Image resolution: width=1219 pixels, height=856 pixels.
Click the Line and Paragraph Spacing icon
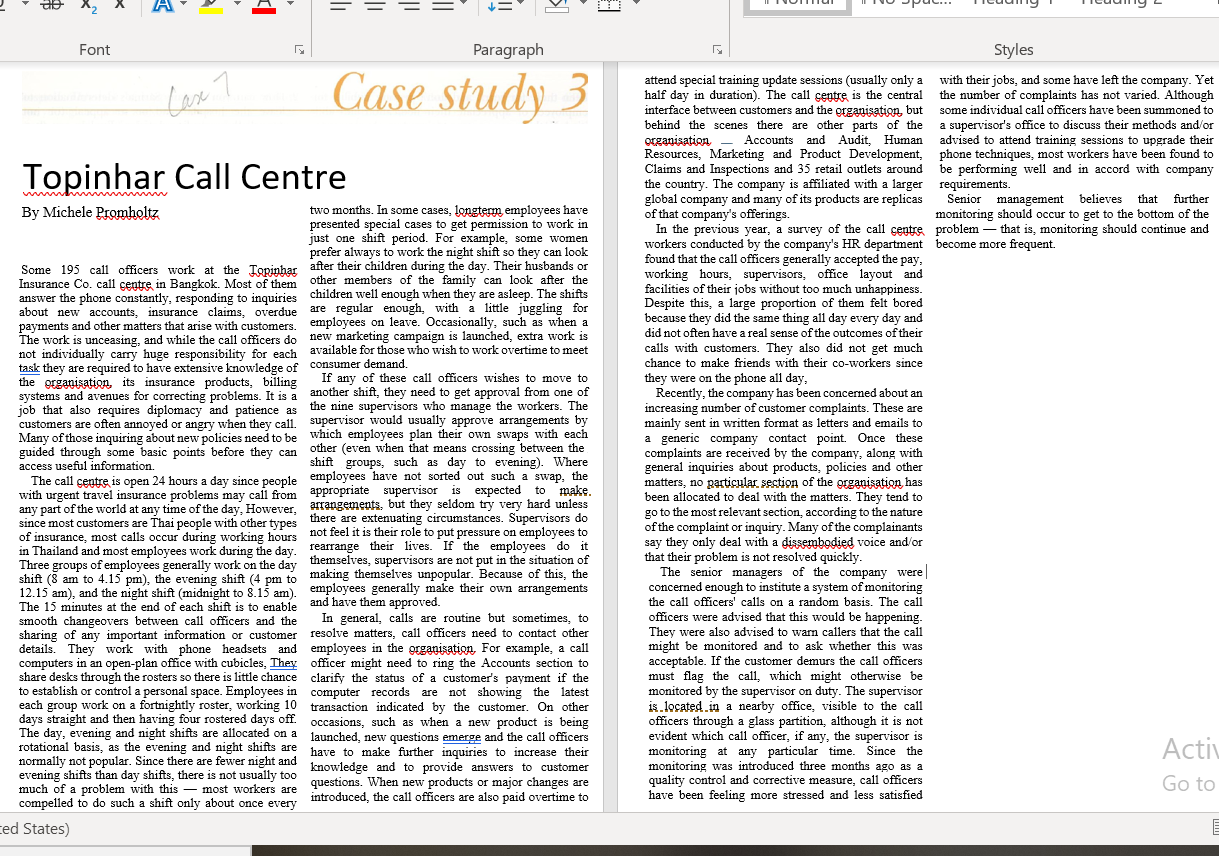click(x=500, y=5)
